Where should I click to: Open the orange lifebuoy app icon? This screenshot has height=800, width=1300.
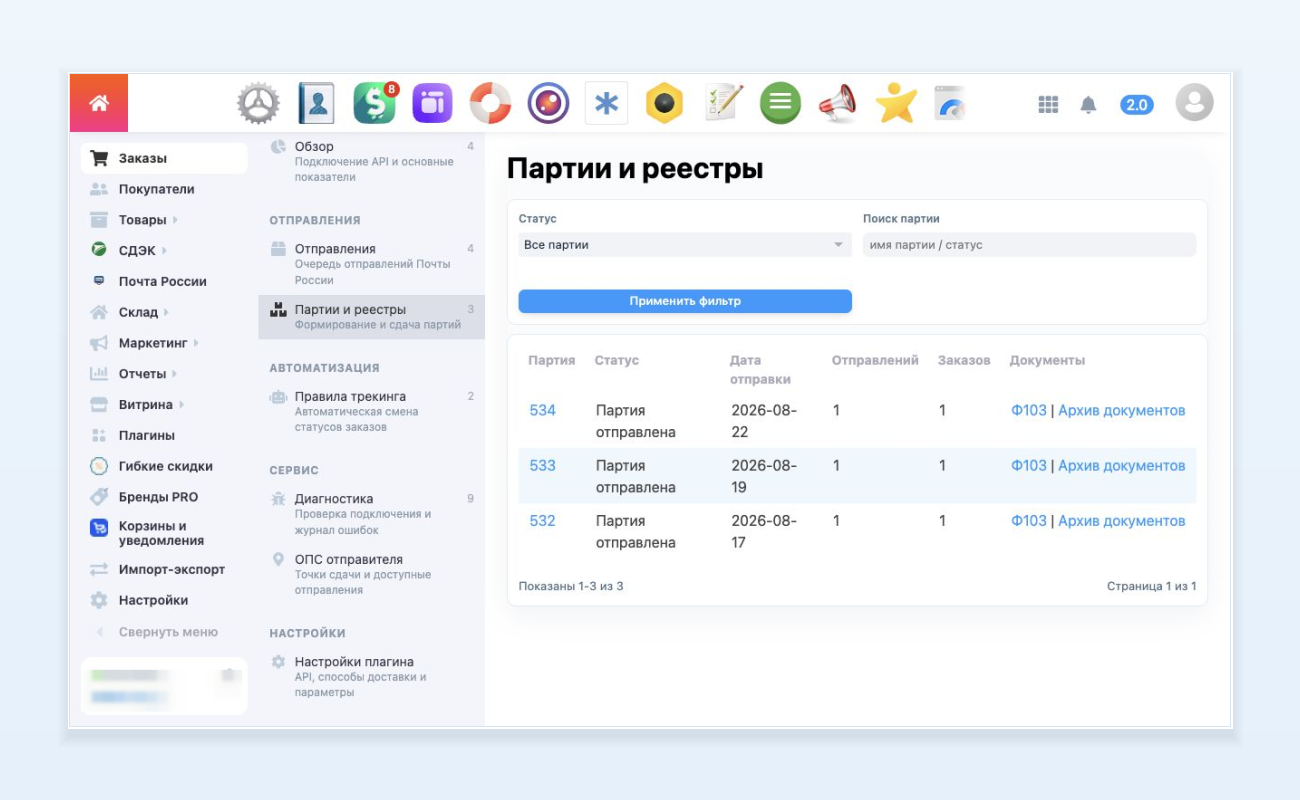[490, 103]
